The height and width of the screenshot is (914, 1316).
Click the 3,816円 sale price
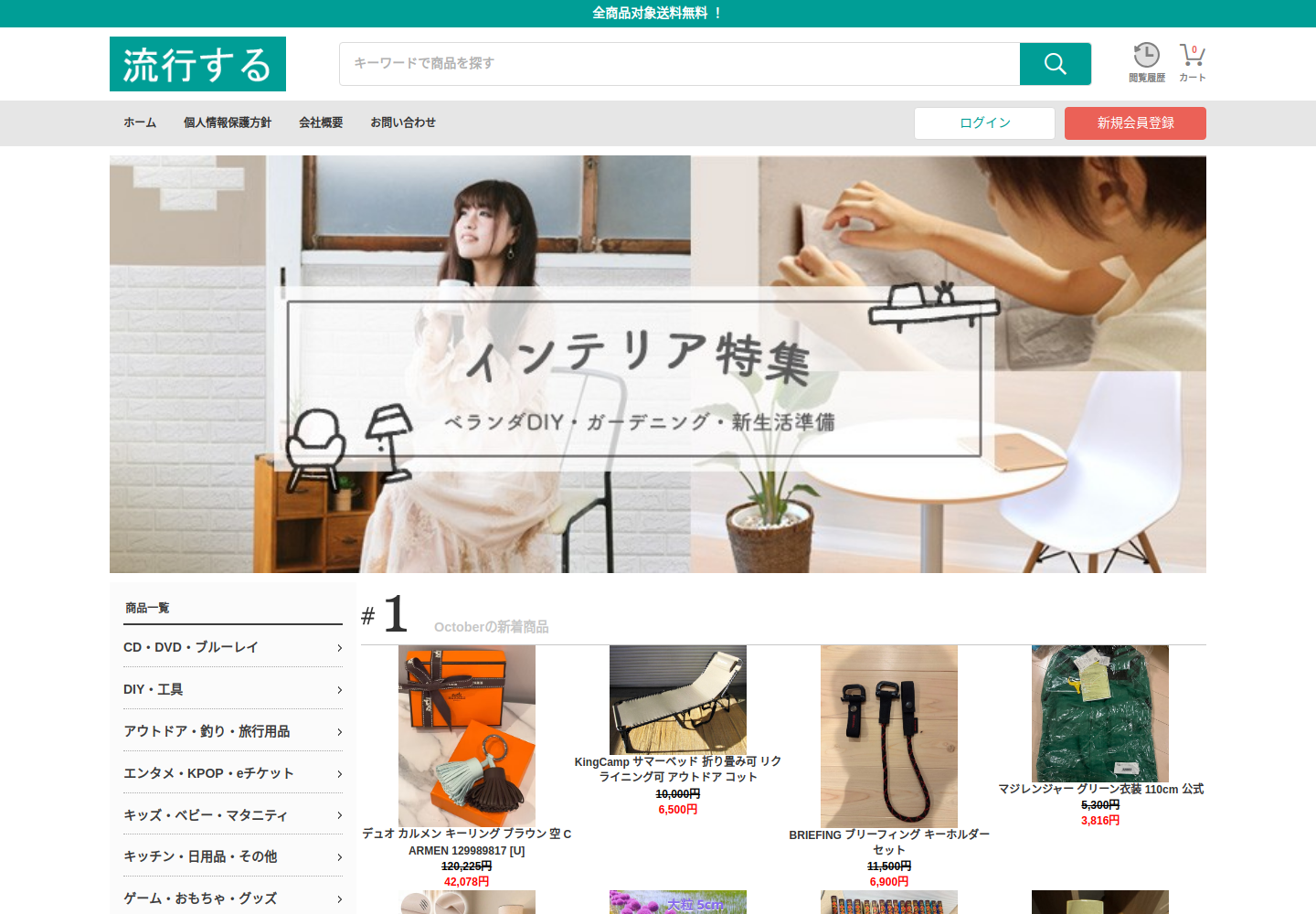coord(1100,821)
